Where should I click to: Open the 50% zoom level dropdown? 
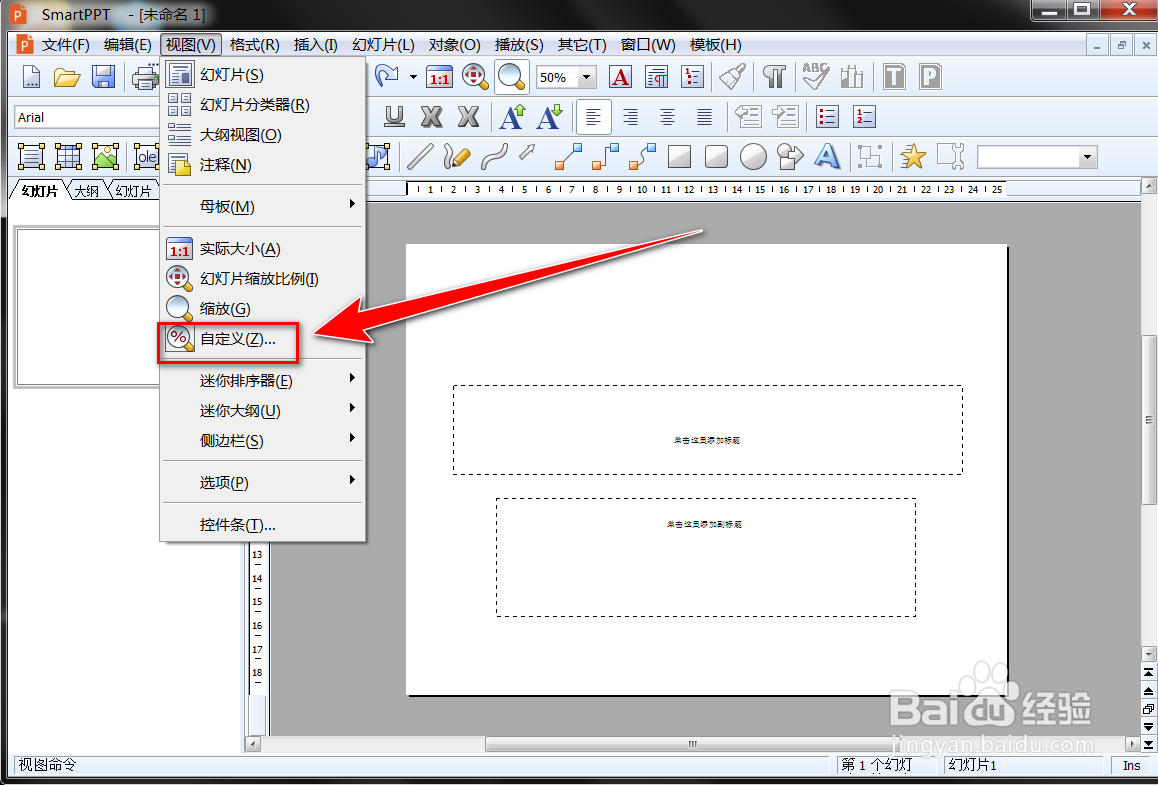pyautogui.click(x=587, y=77)
